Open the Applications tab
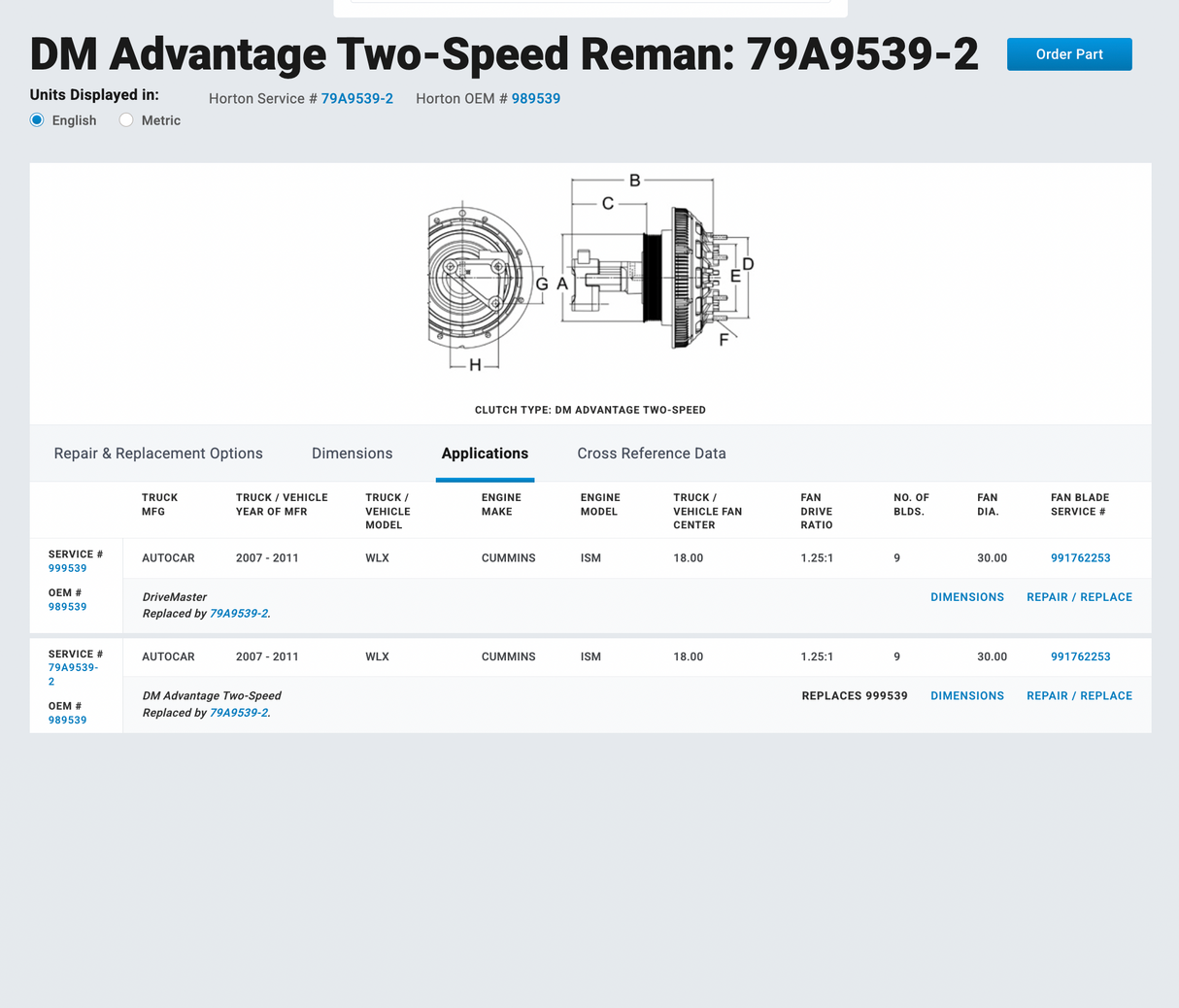This screenshot has height=1008, width=1179. coord(485,454)
